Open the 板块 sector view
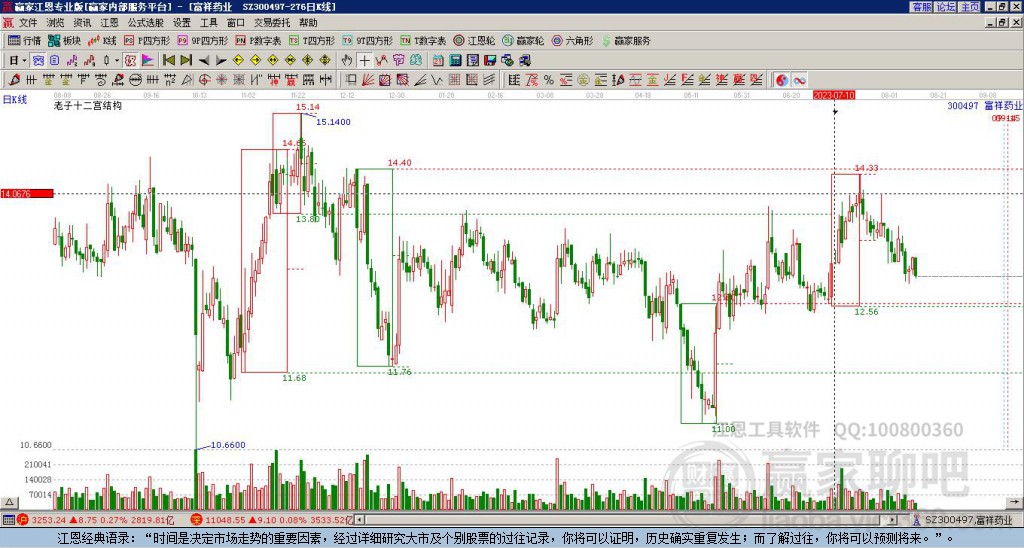The height and width of the screenshot is (548, 1024). 64,40
